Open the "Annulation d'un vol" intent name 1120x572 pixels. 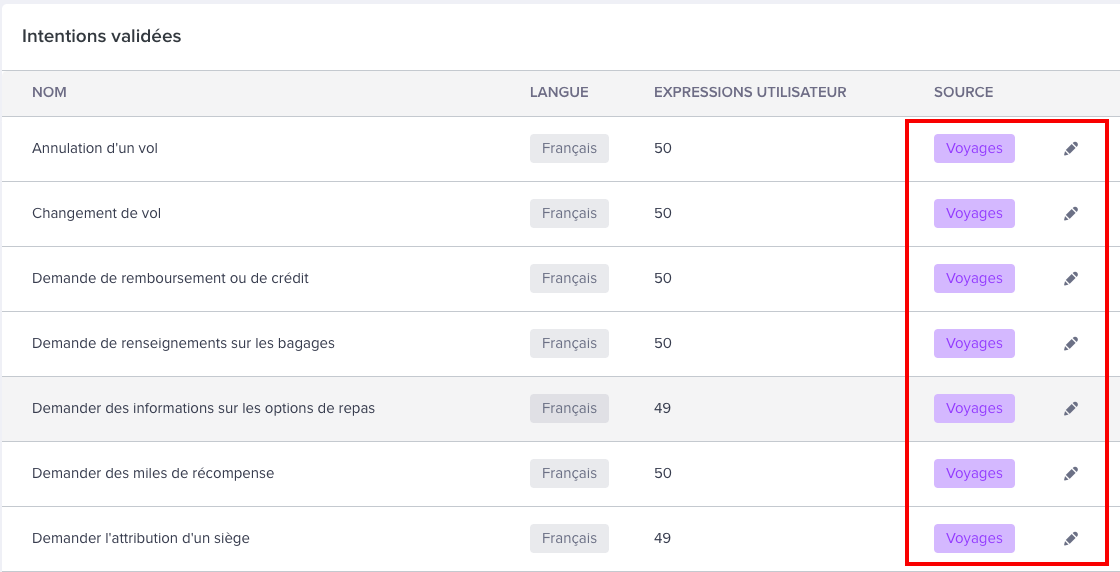click(x=95, y=149)
